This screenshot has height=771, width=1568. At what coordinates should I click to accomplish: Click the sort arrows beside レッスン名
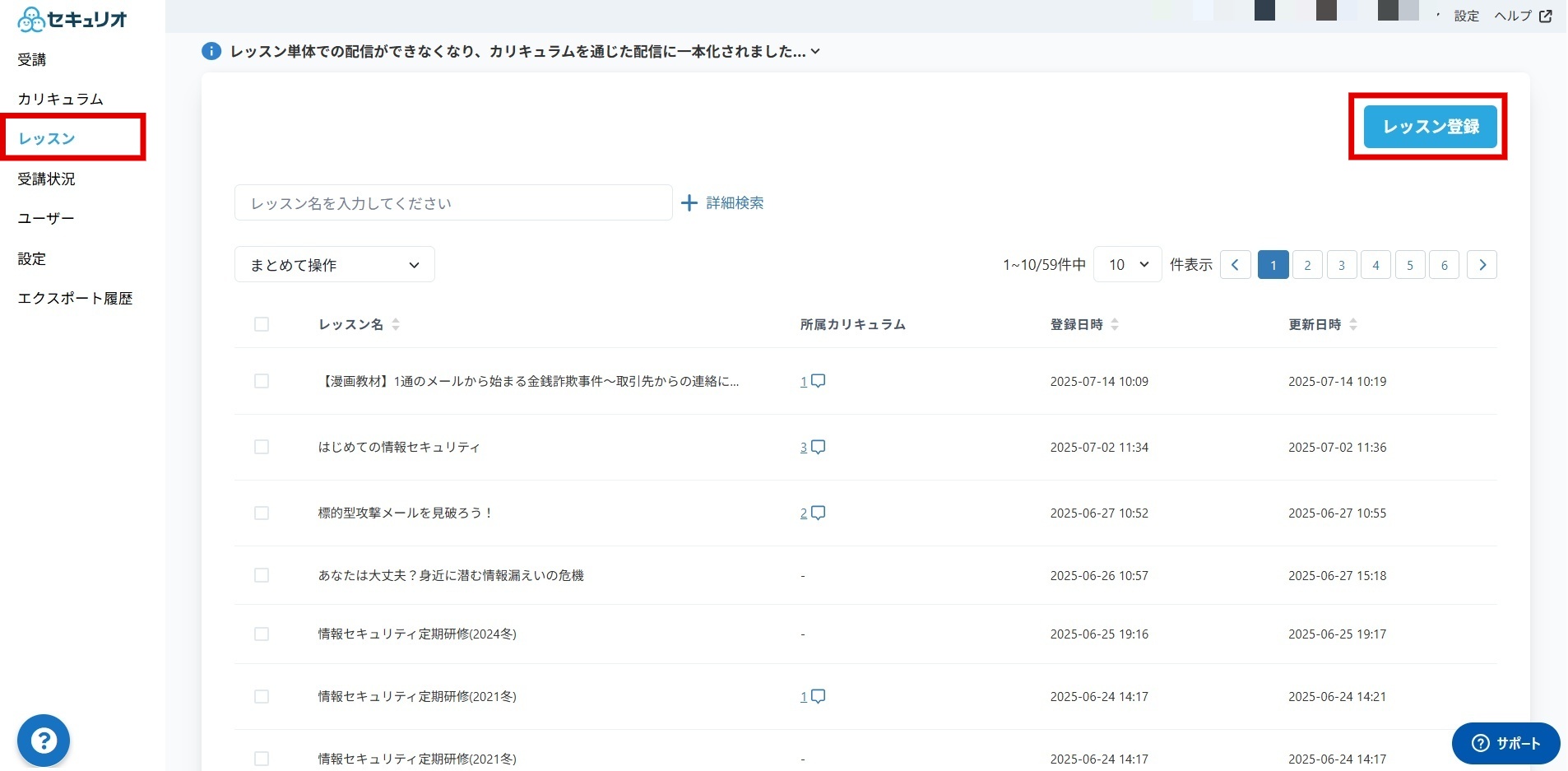(396, 324)
